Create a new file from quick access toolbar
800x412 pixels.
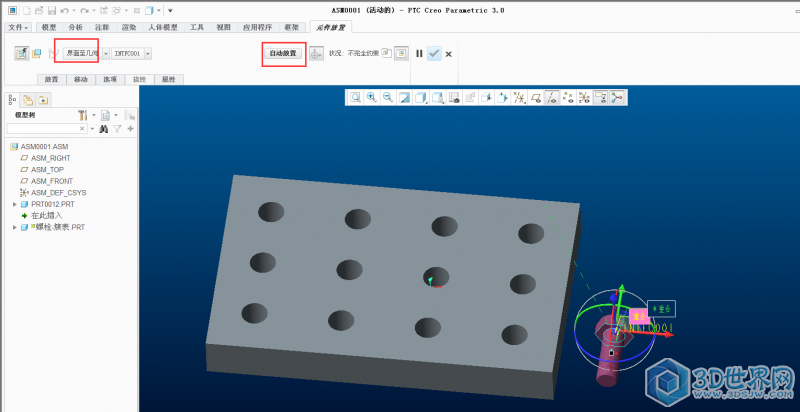(x=27, y=10)
